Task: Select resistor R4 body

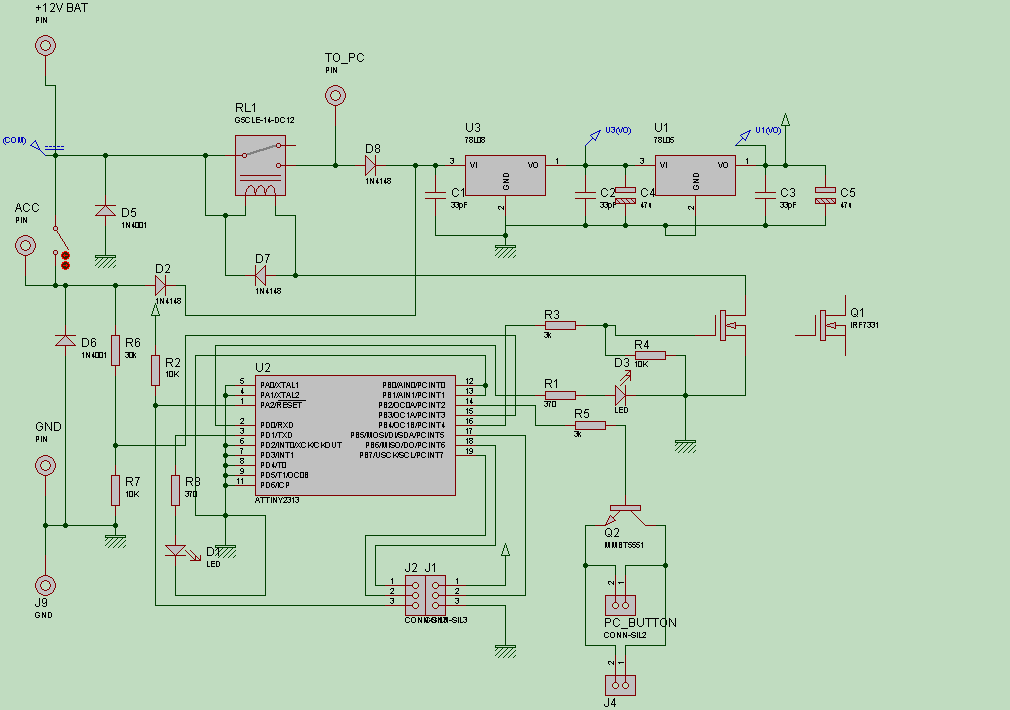Action: pos(650,355)
